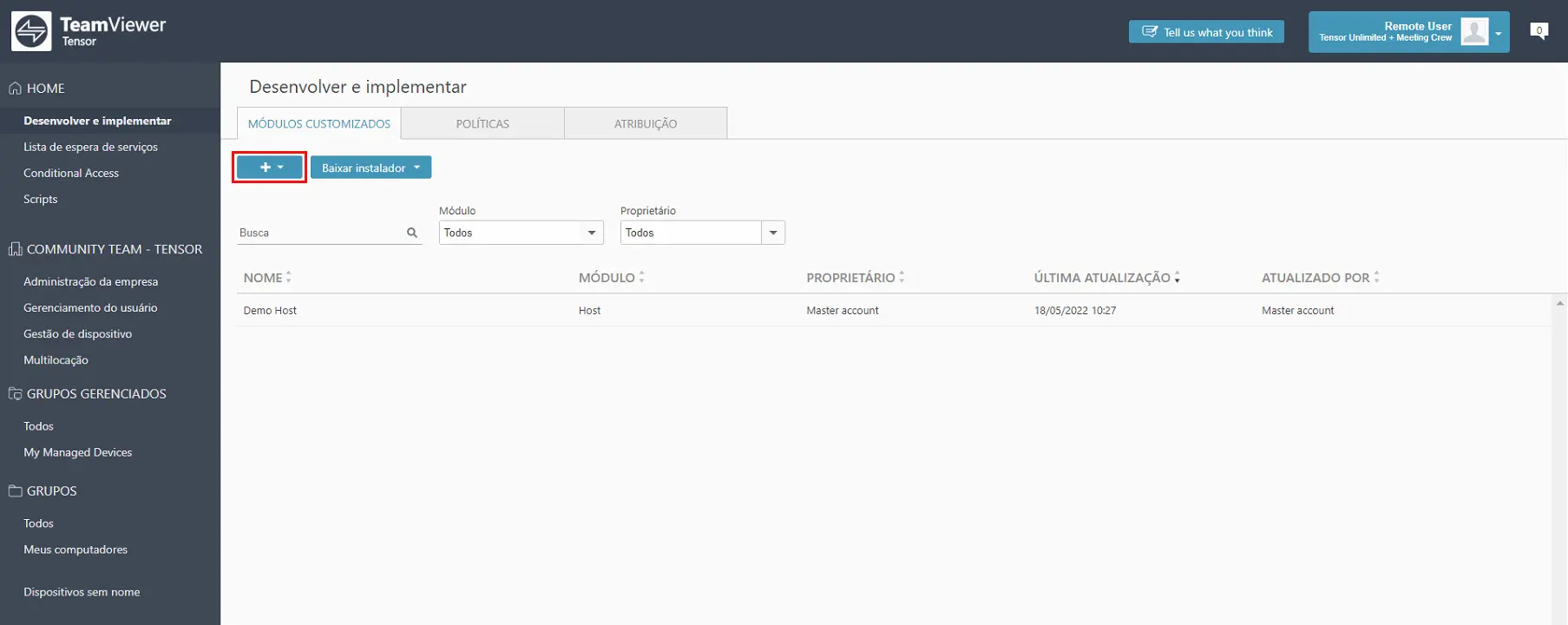Open Gestão de dispositivo
The image size is (1568, 625).
77,333
